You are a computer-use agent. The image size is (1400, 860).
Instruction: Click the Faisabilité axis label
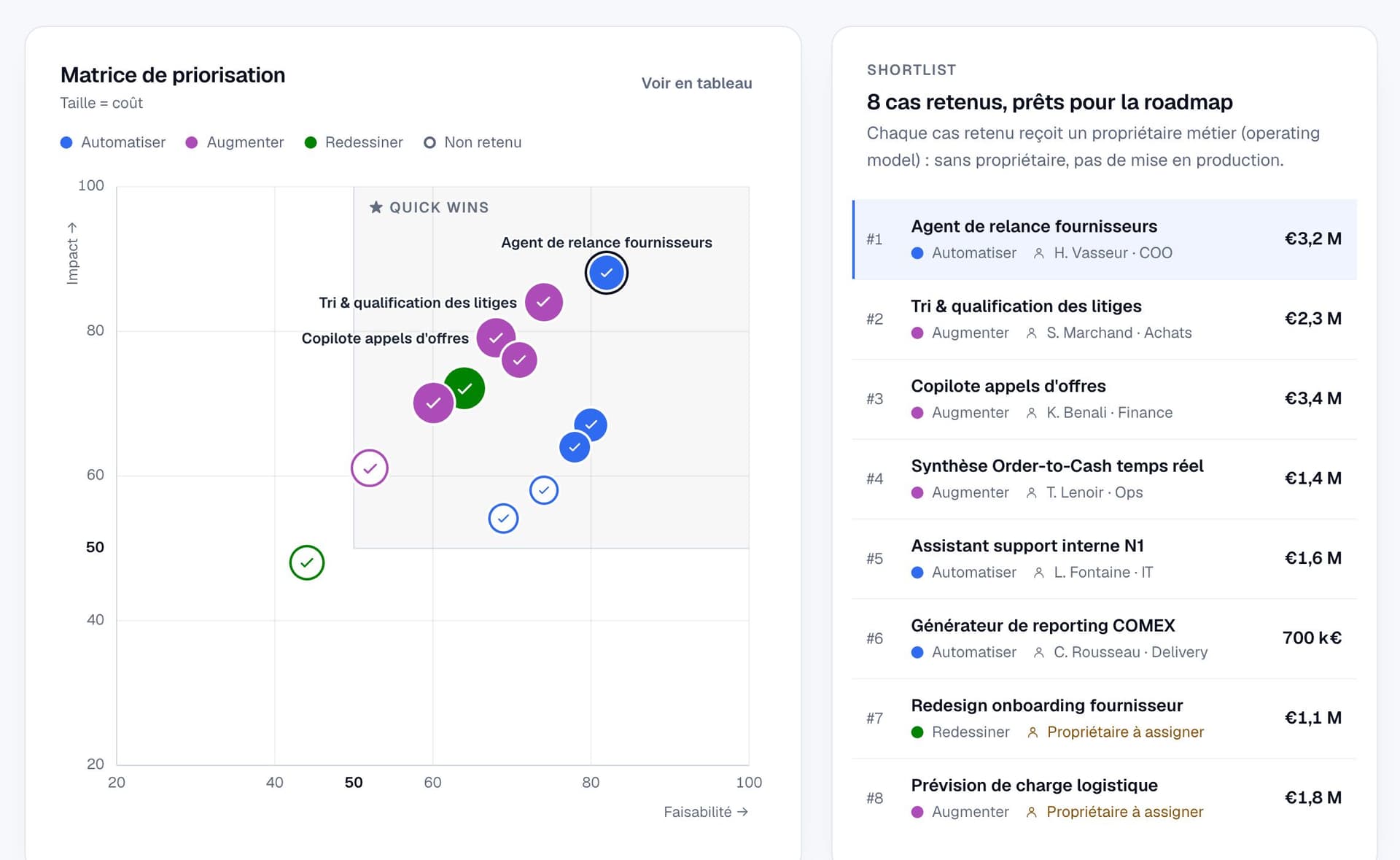tap(706, 812)
